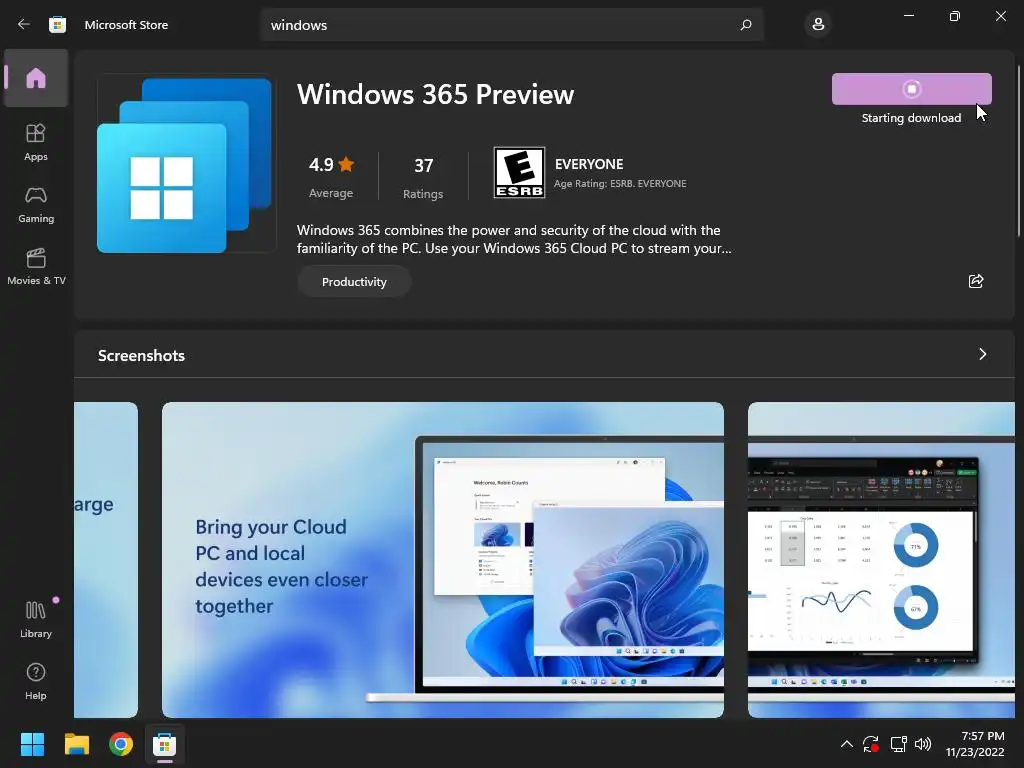Open Help from the sidebar
Viewport: 1024px width, 768px height.
point(36,681)
